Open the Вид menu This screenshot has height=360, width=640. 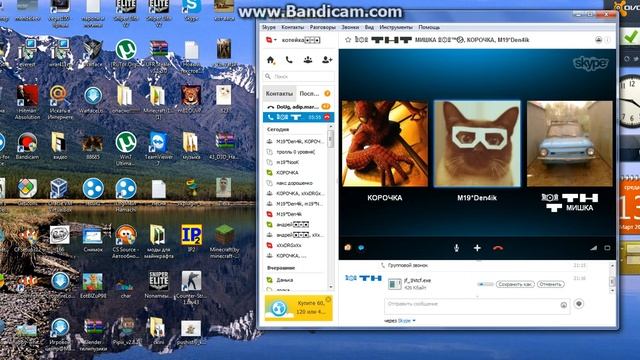tap(369, 27)
